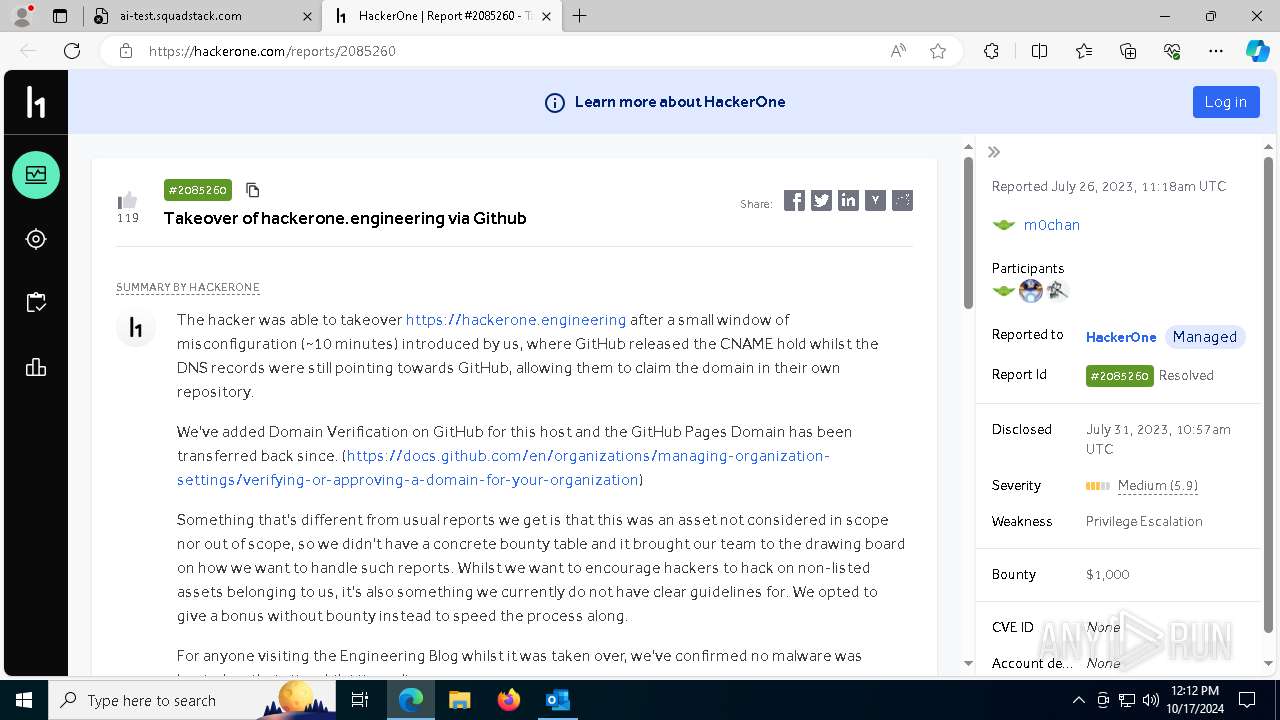Image resolution: width=1280 pixels, height=720 pixels.
Task: Open Medium (5.9) severity details
Action: point(1157,486)
